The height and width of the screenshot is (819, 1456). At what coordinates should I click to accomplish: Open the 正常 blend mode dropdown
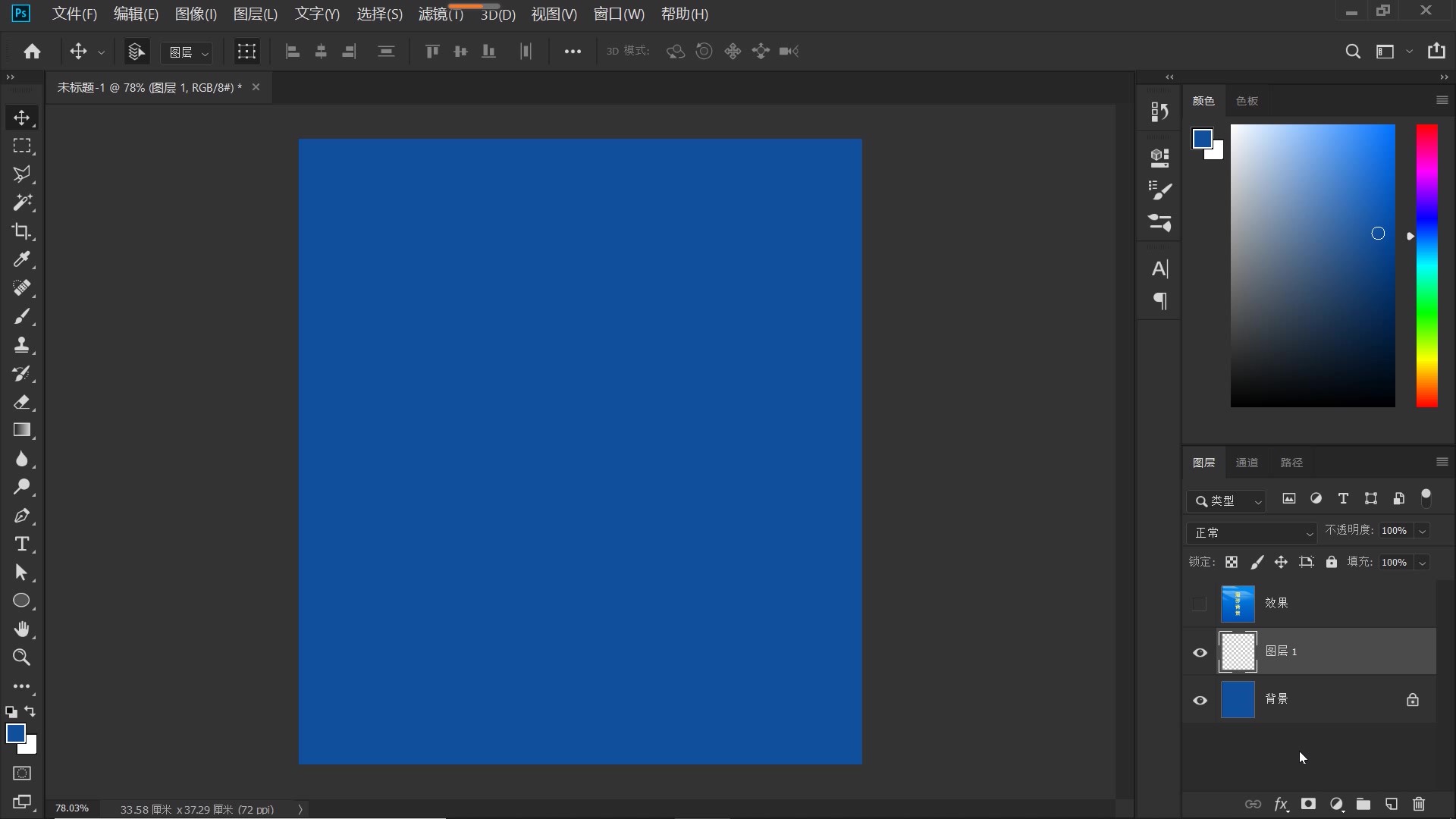[x=1251, y=532]
